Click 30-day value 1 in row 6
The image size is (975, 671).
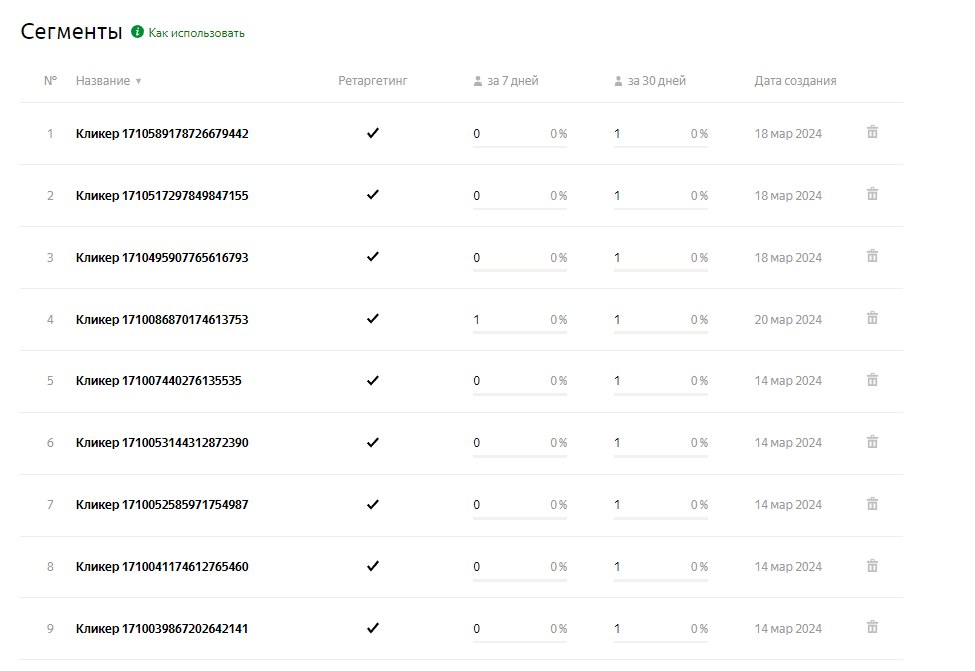pos(617,443)
